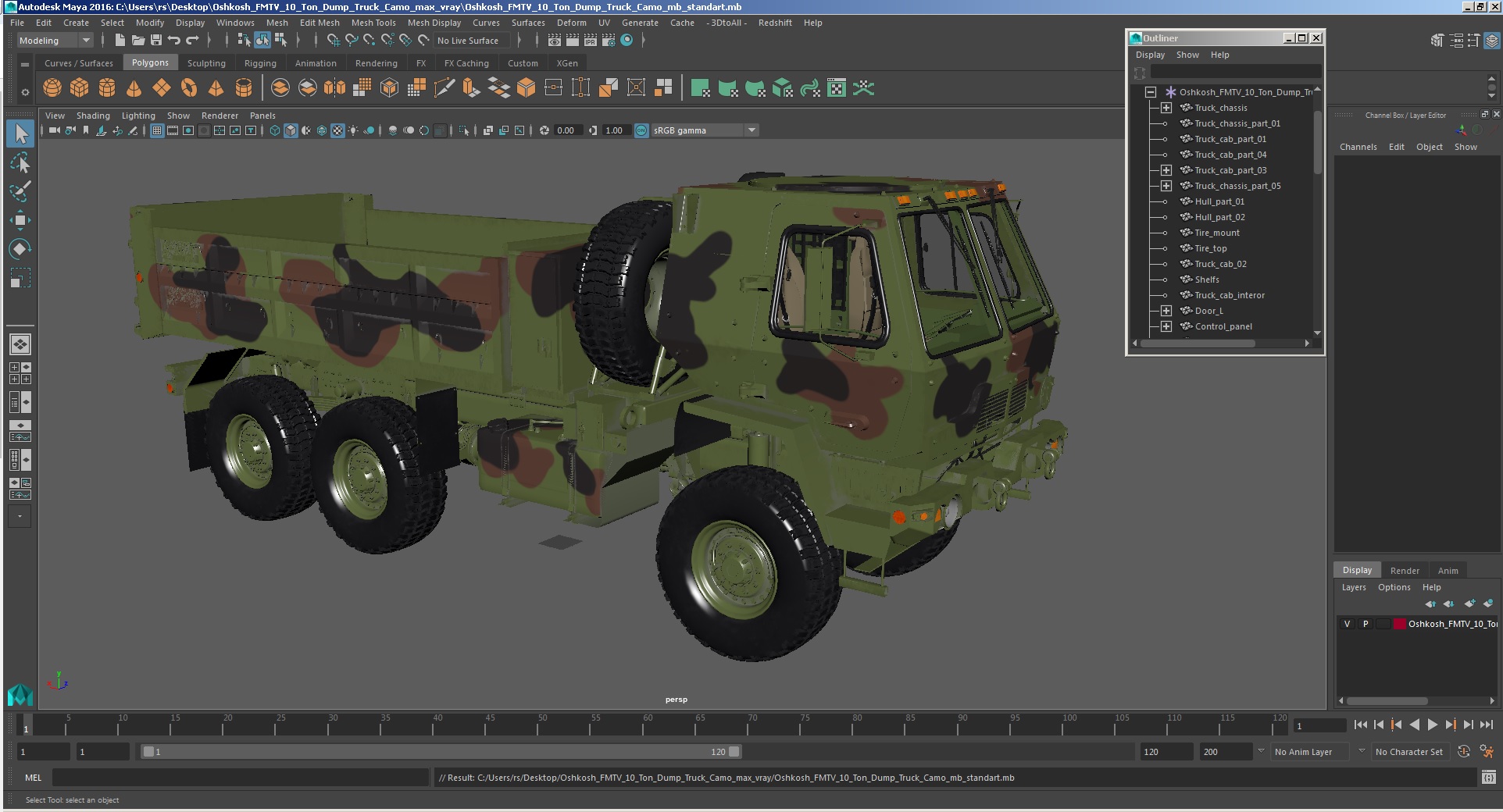The height and width of the screenshot is (812, 1503).
Task: Click the Undo arrow icon
Action: [173, 41]
